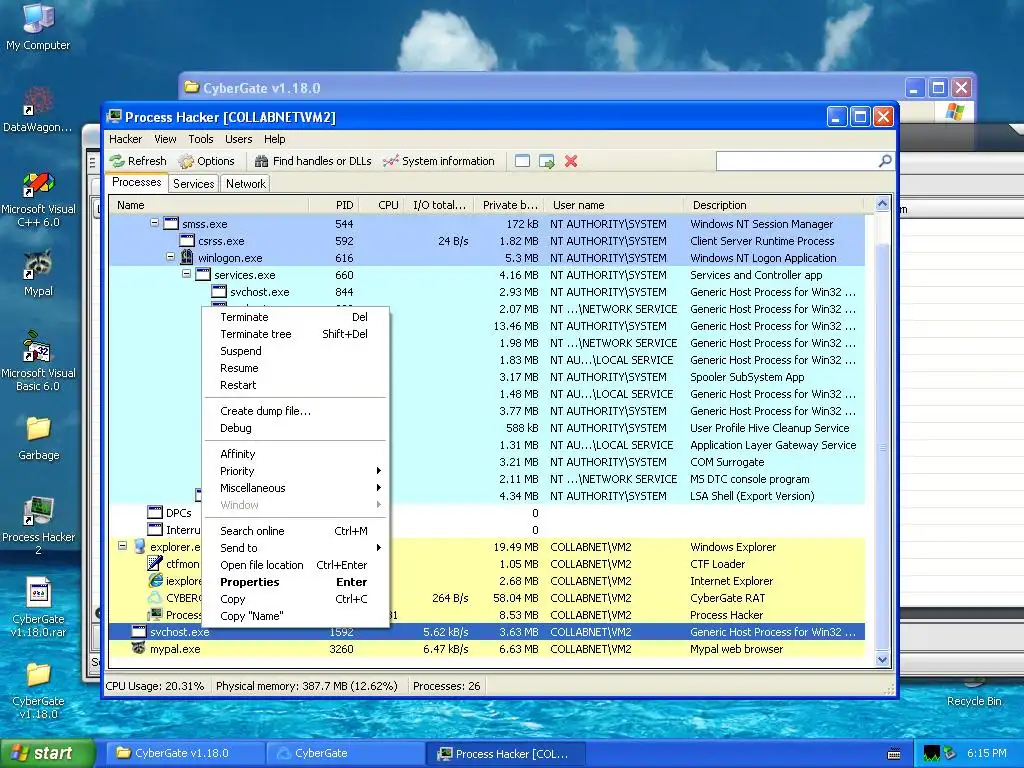Click the iexplore process icon
Screen dimensions: 1024x768
point(155,581)
